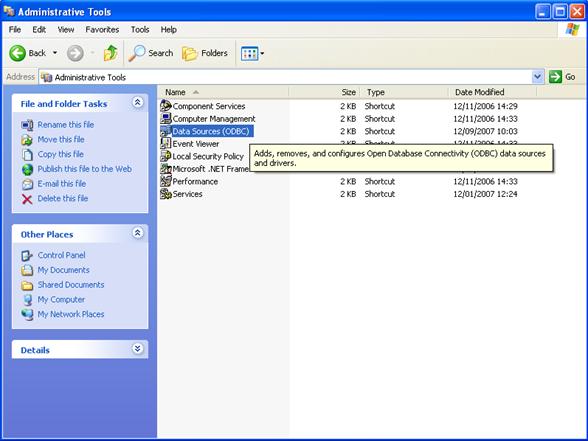Open the Back history dropdown arrow
Screen dimensions: 588x441
pos(55,53)
